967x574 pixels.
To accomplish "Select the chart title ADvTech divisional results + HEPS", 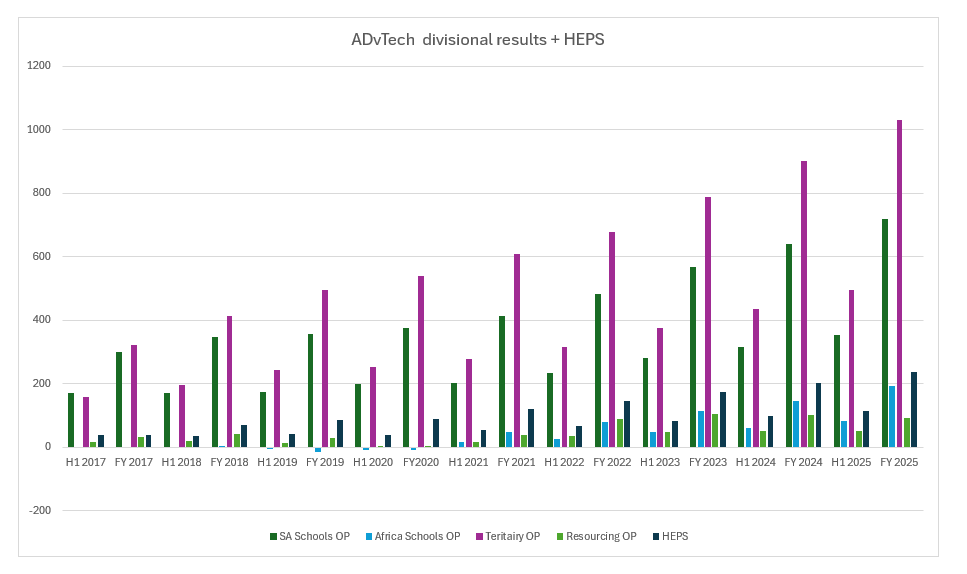I will coord(477,40).
